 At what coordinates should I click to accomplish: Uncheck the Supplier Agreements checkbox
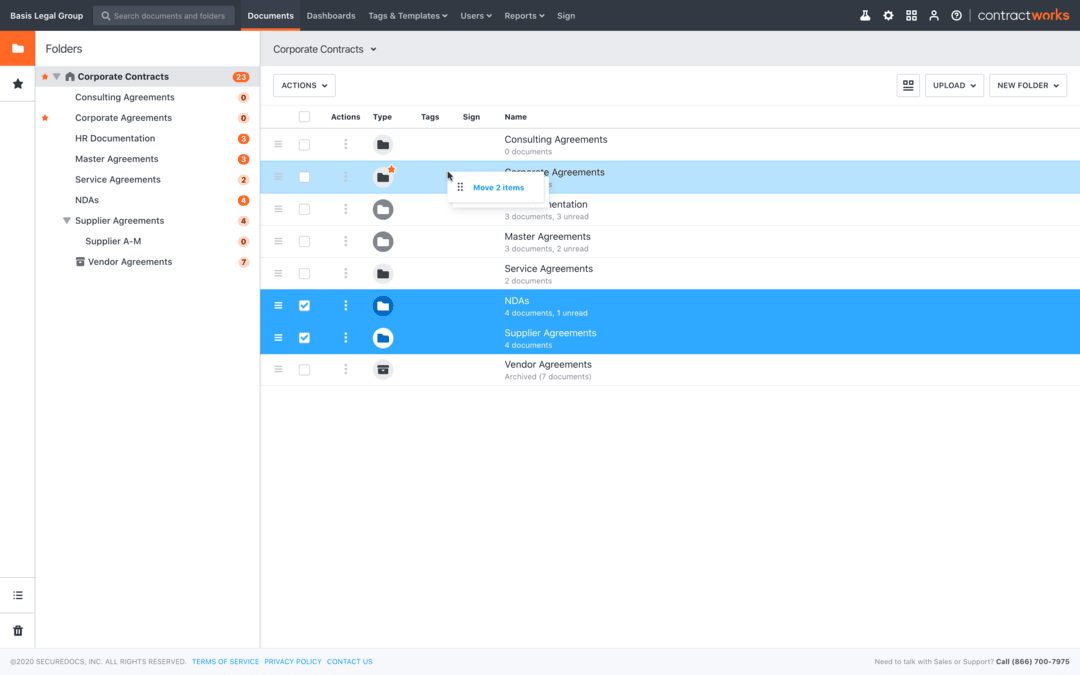click(304, 337)
